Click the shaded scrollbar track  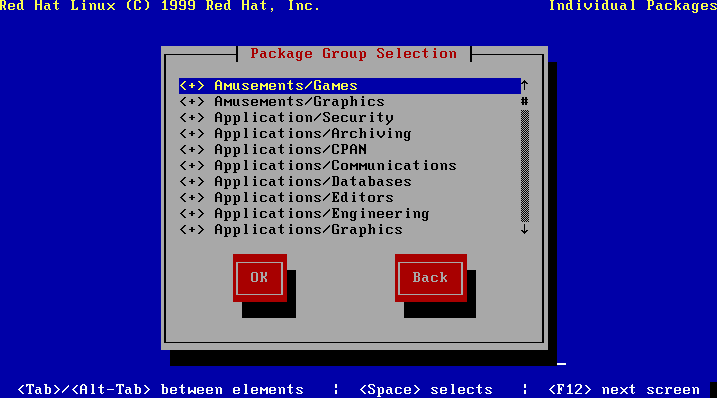524,166
